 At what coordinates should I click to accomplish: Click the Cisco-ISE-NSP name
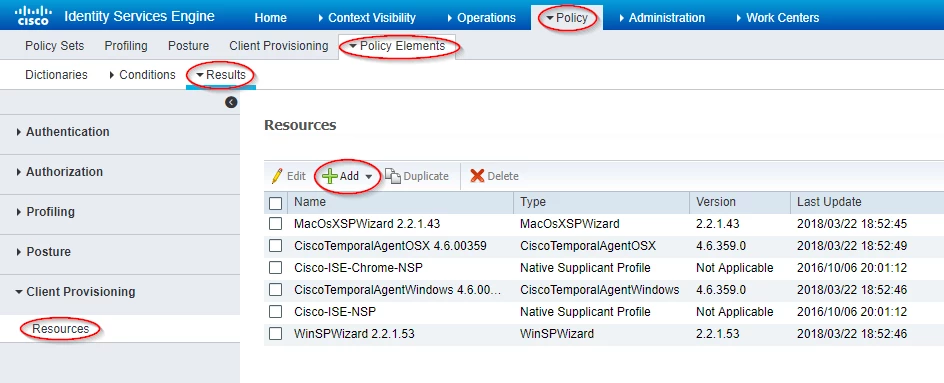click(335, 311)
